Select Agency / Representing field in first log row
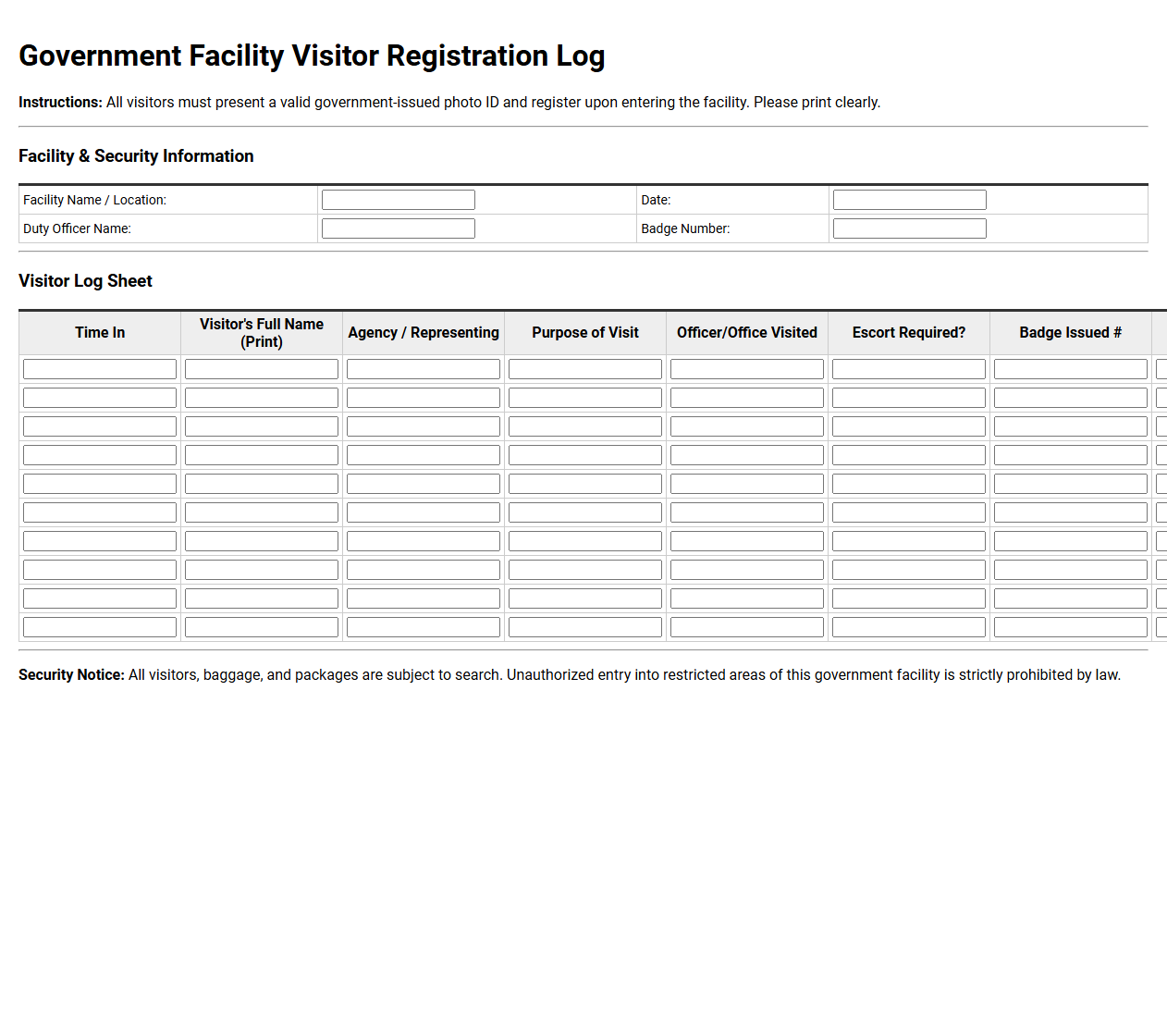The image size is (1167, 1036). 424,369
